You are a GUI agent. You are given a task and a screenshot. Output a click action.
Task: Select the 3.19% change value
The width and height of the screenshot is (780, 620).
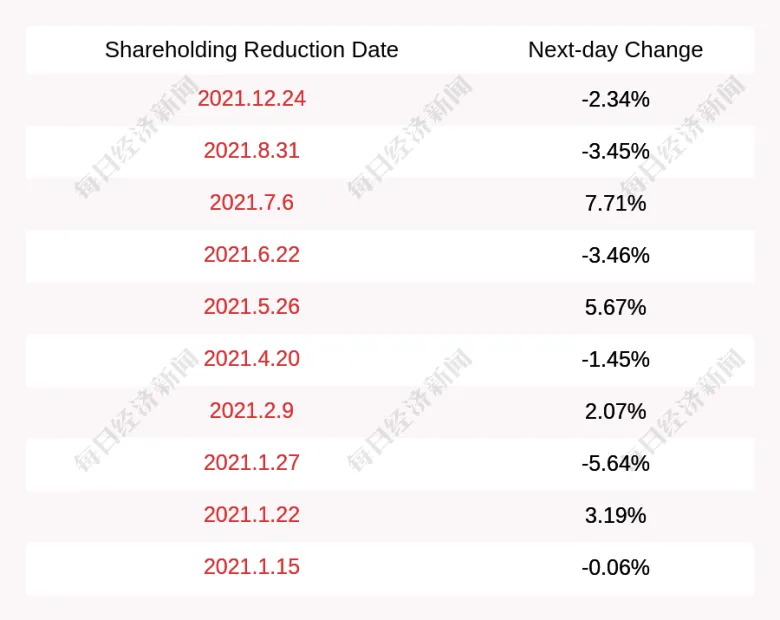click(615, 515)
